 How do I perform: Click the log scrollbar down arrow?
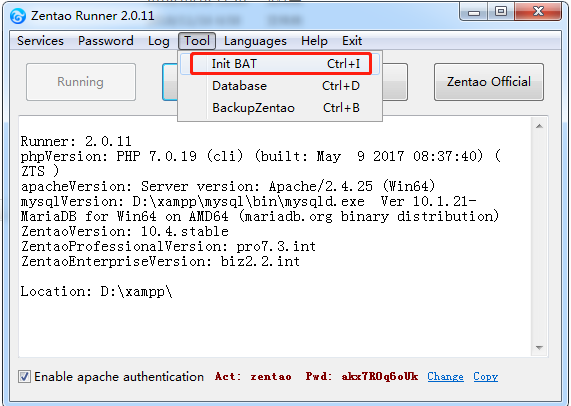pos(539,348)
